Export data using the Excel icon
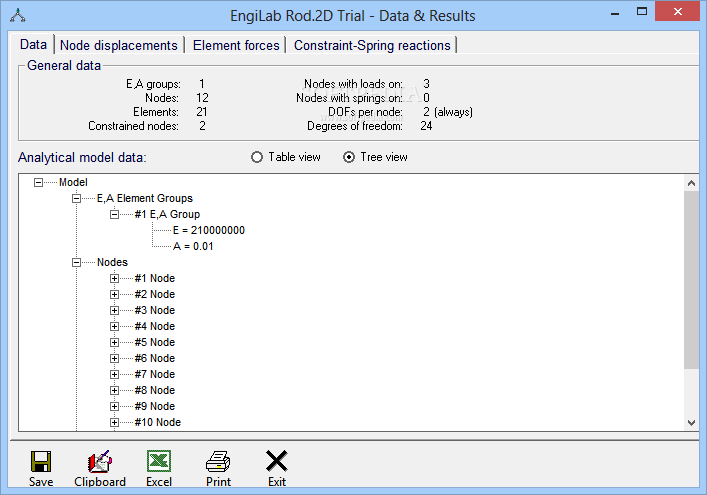 click(x=159, y=461)
